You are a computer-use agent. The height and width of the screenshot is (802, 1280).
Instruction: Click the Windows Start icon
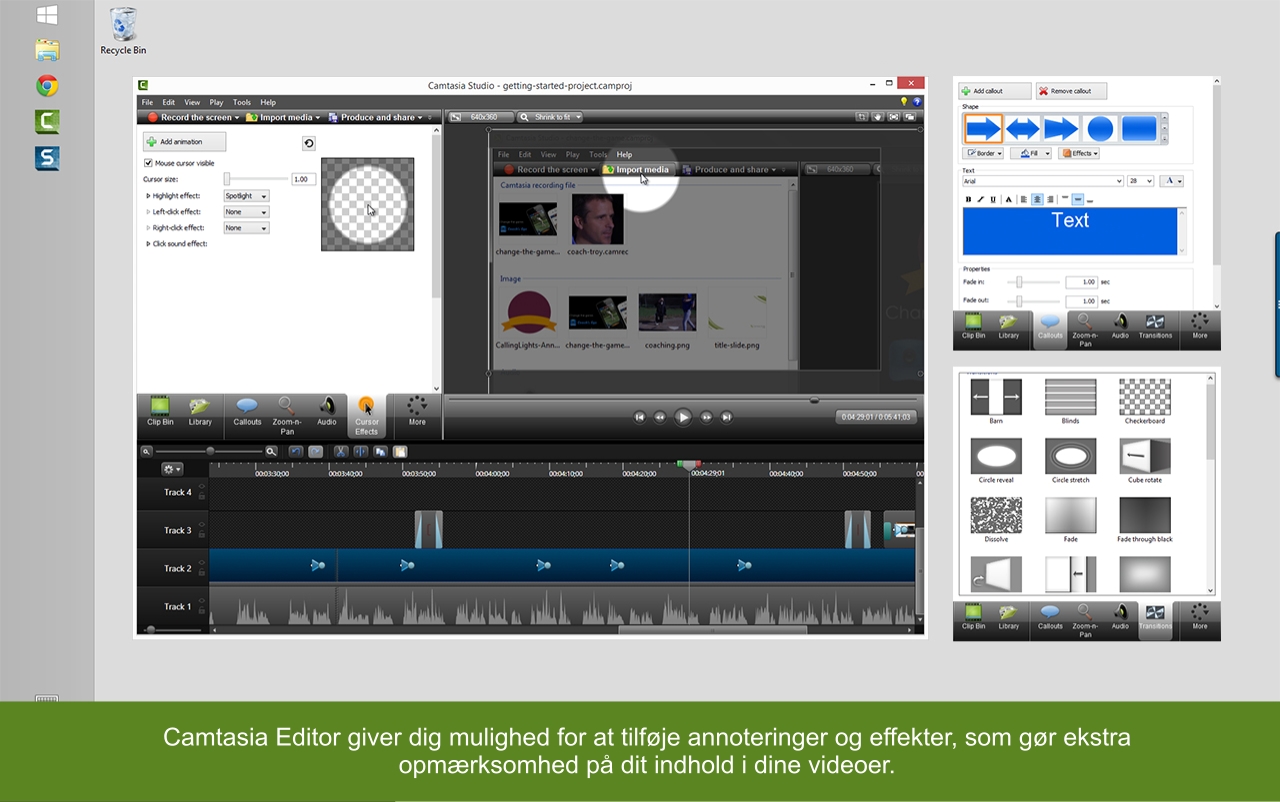coord(47,15)
